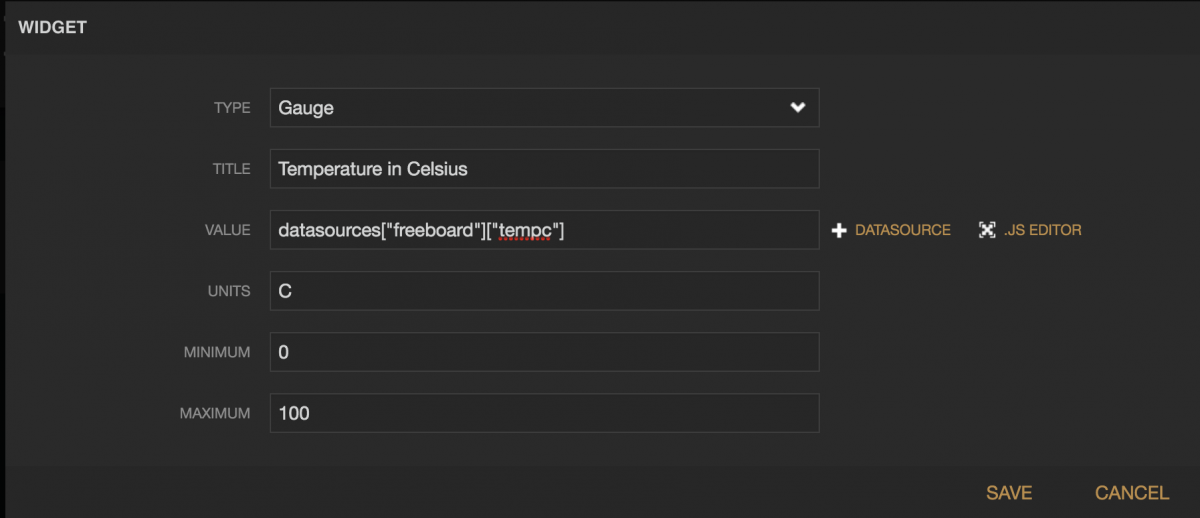Screen dimensions: 1200x518
Task: Cancel the widget dialog
Action: click(x=1131, y=493)
